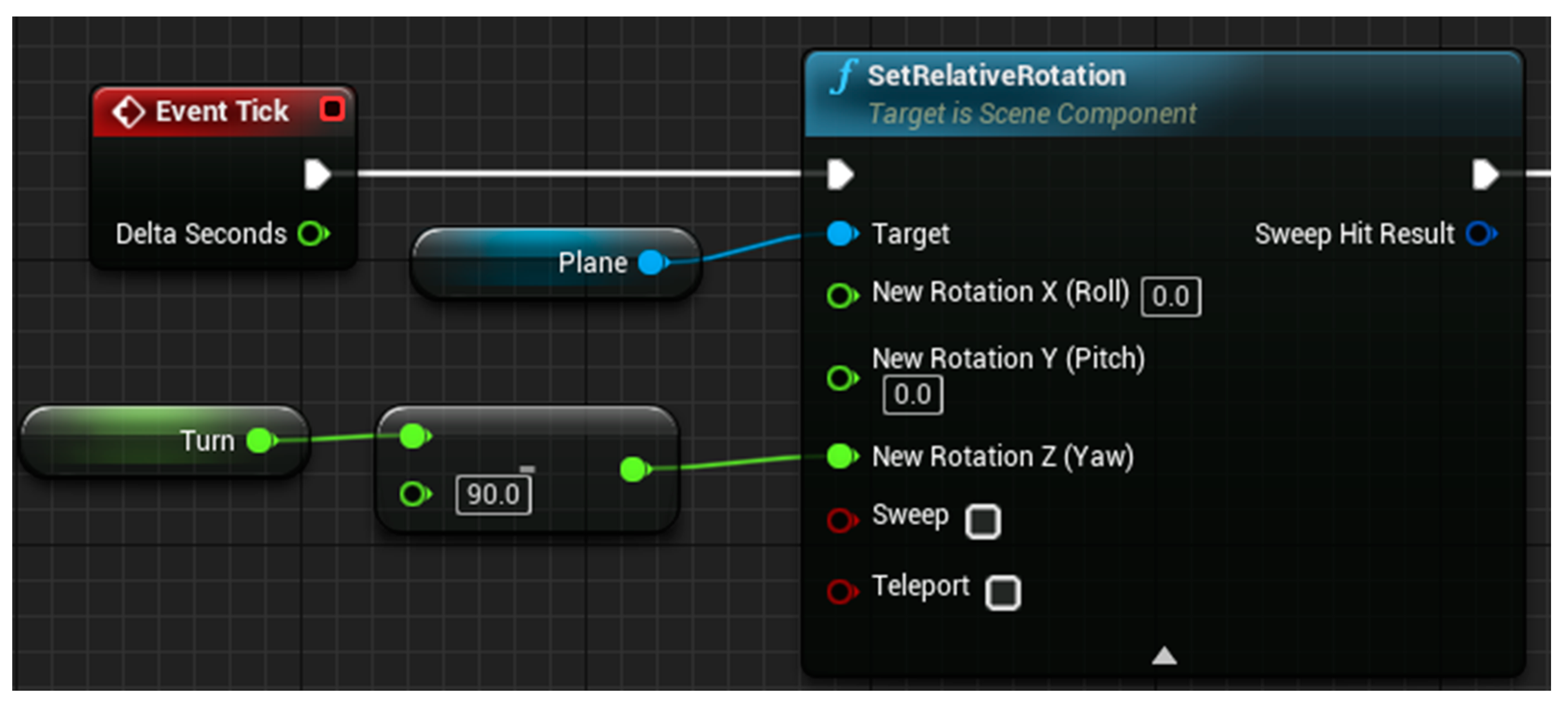1568x708 pixels.
Task: Click the 90.0 value input field
Action: point(493,494)
